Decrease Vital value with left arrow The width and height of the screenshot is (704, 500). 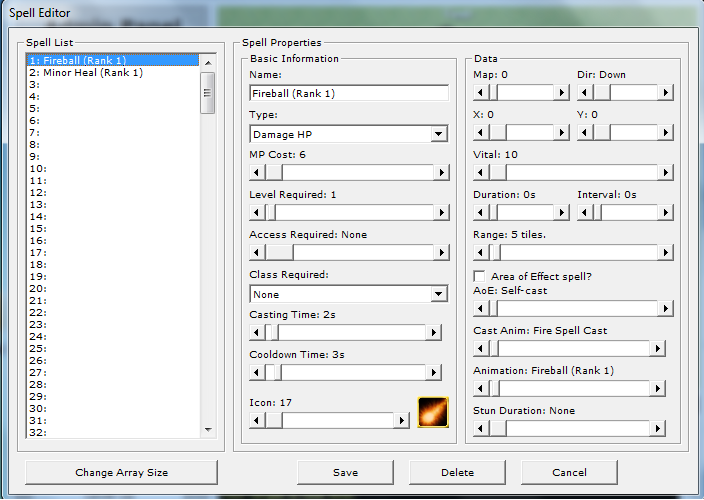click(481, 172)
